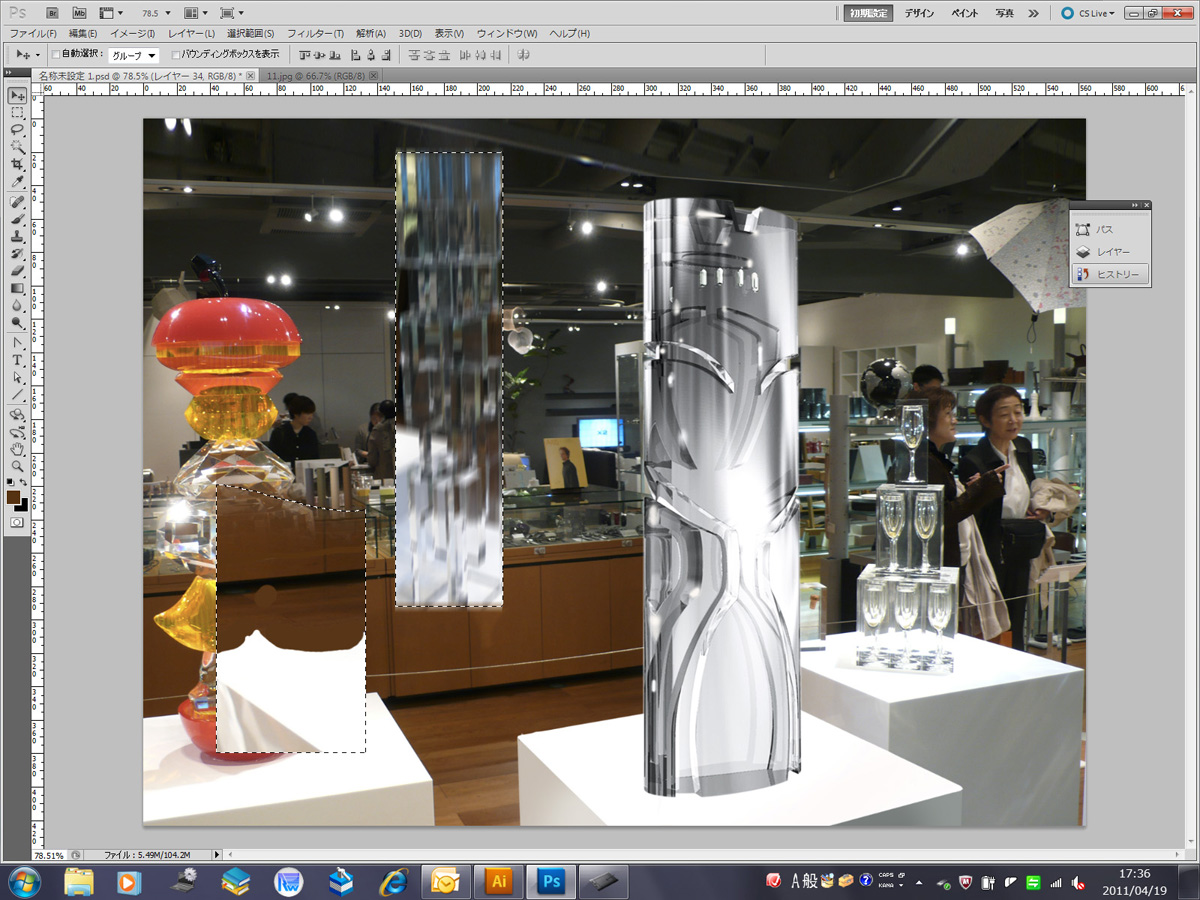Open the グループ auto-select dropdown
The image size is (1200, 900).
(133, 55)
